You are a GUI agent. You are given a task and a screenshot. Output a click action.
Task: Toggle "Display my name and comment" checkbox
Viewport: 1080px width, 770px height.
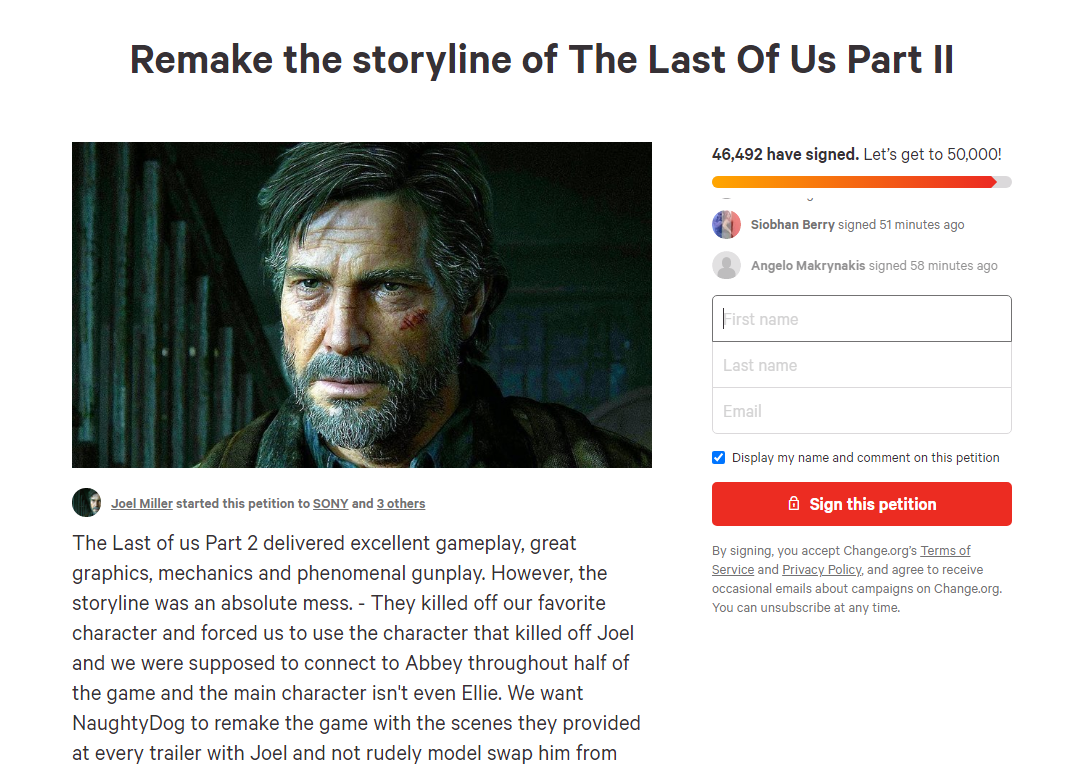(718, 458)
